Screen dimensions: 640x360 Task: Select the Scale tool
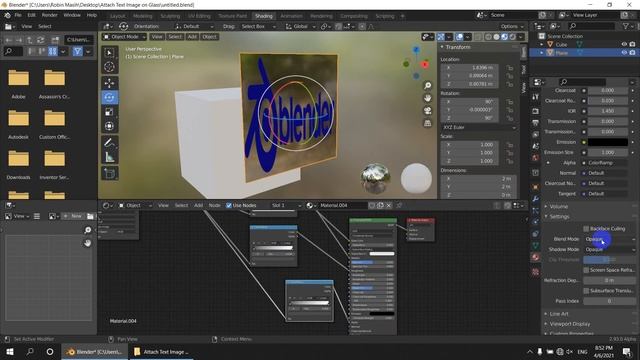point(109,112)
